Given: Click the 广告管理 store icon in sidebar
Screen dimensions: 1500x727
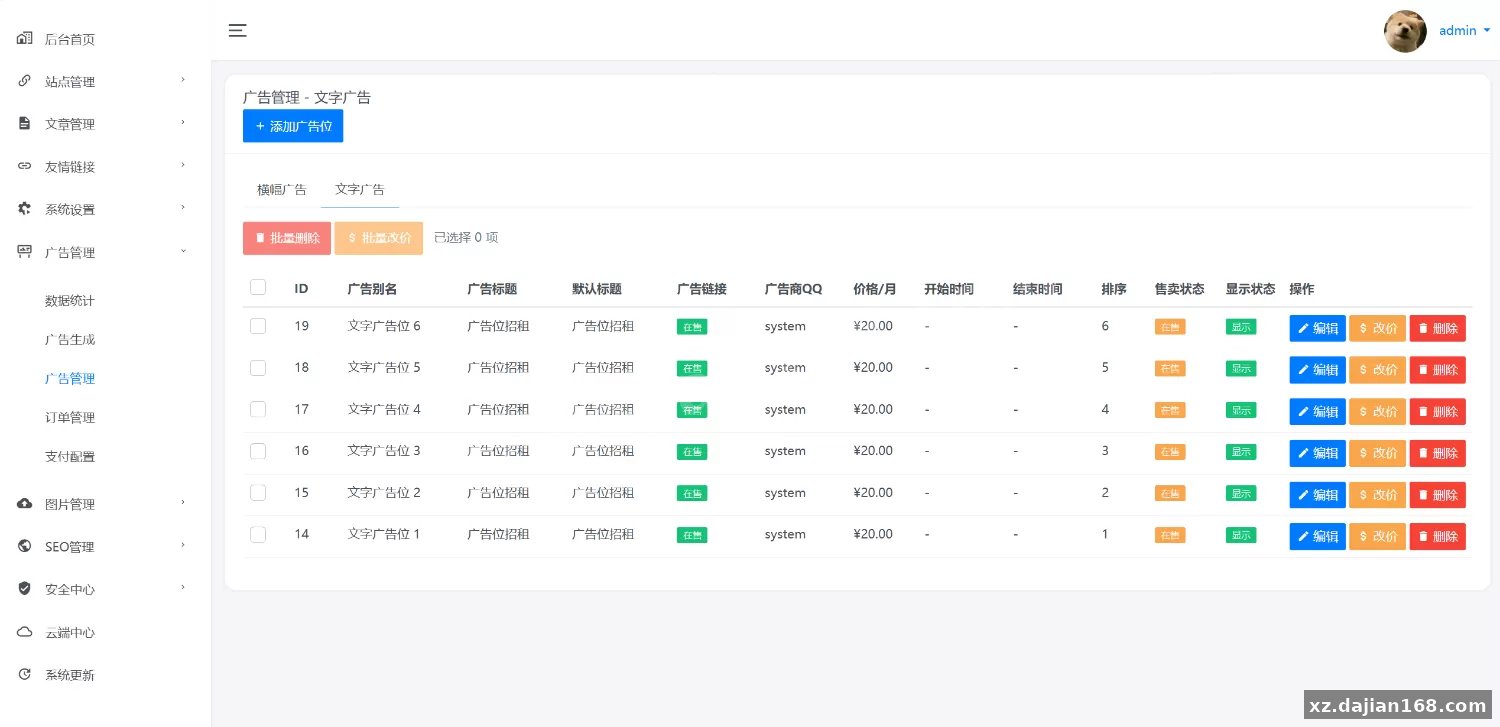Looking at the screenshot, I should click(x=25, y=252).
